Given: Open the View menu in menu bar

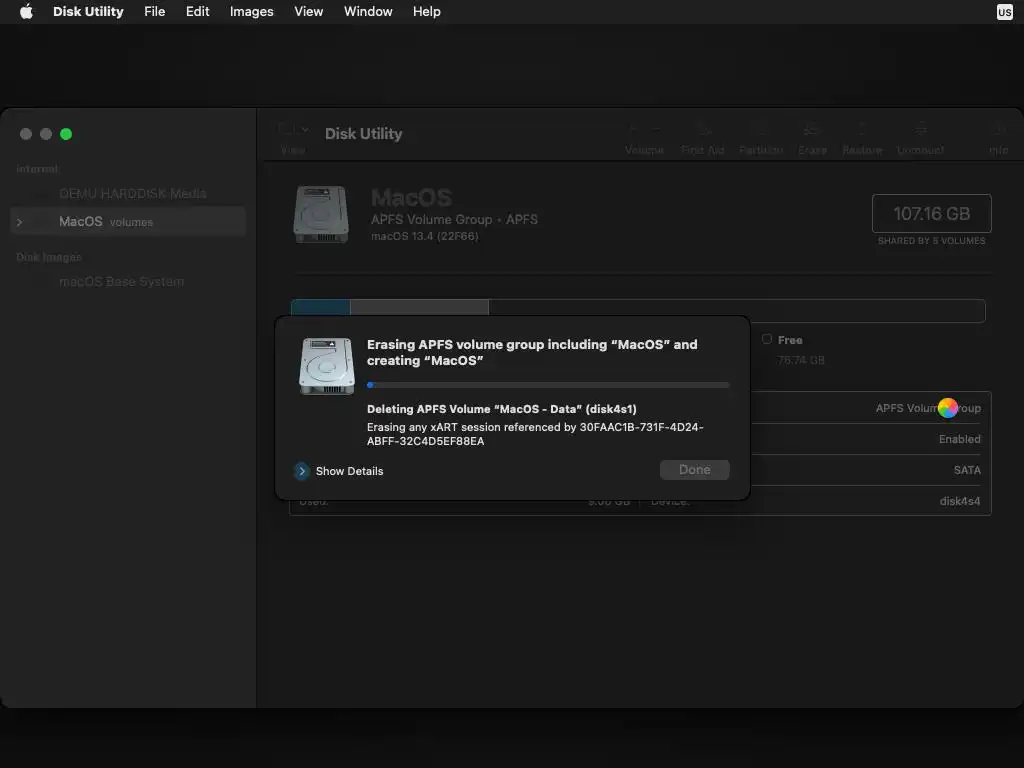Looking at the screenshot, I should coord(308,12).
